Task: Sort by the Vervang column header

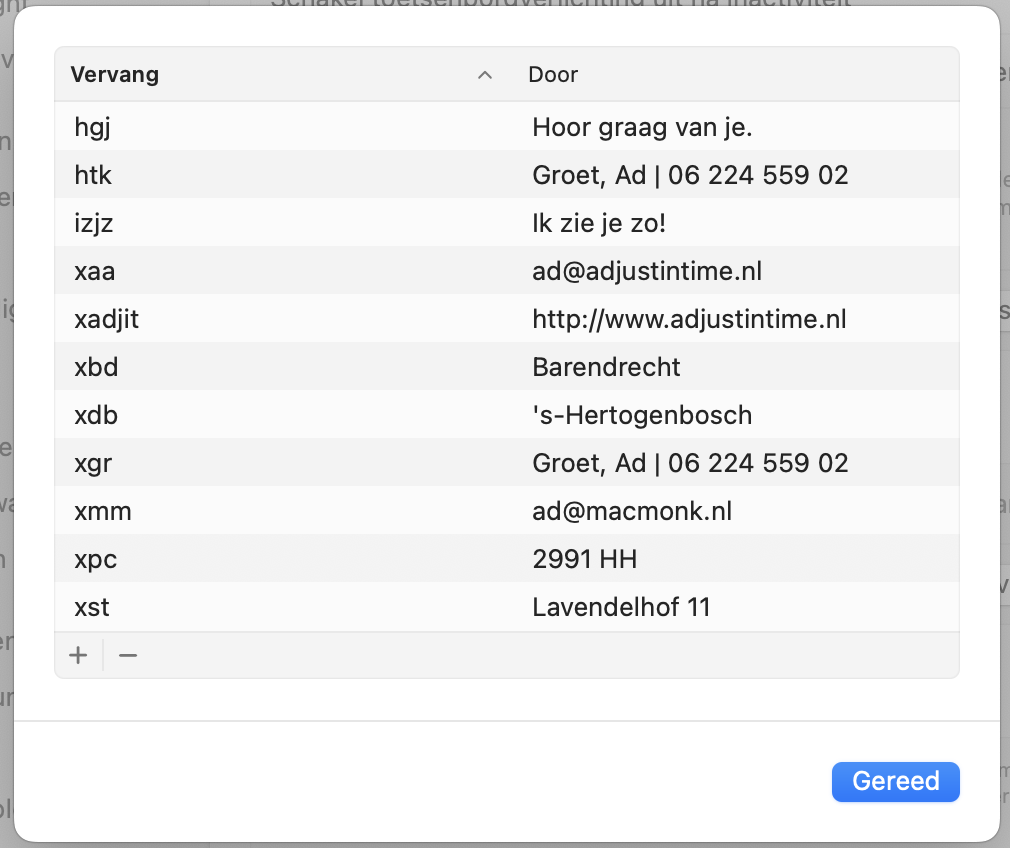Action: point(115,75)
